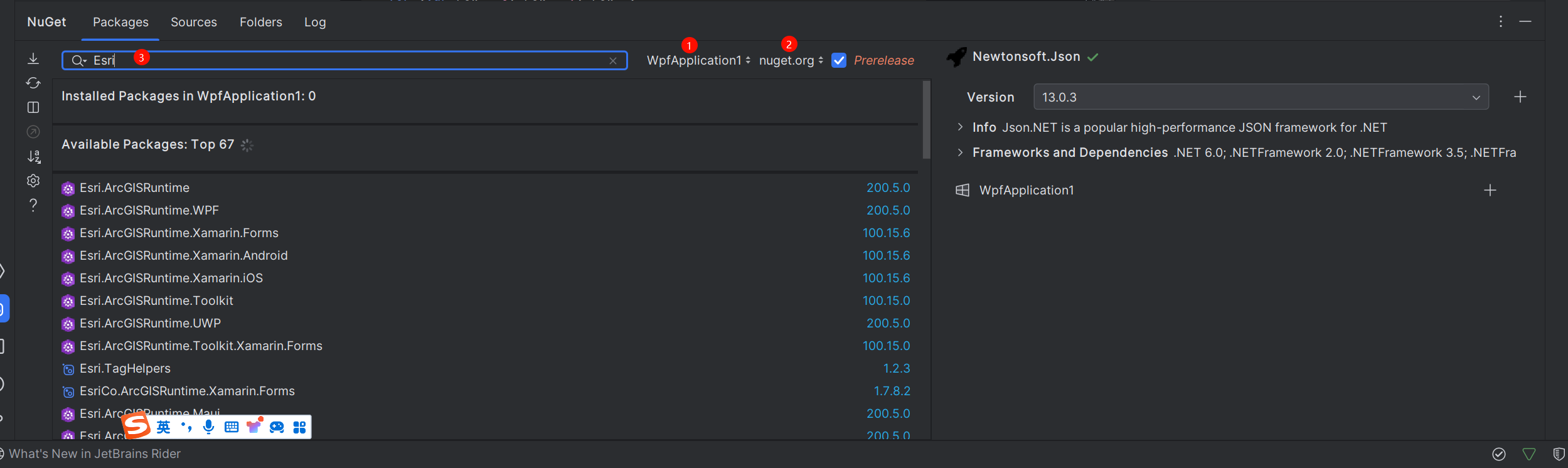Image resolution: width=1568 pixels, height=468 pixels.
Task: Switch Sogou language mode 英
Action: (164, 427)
